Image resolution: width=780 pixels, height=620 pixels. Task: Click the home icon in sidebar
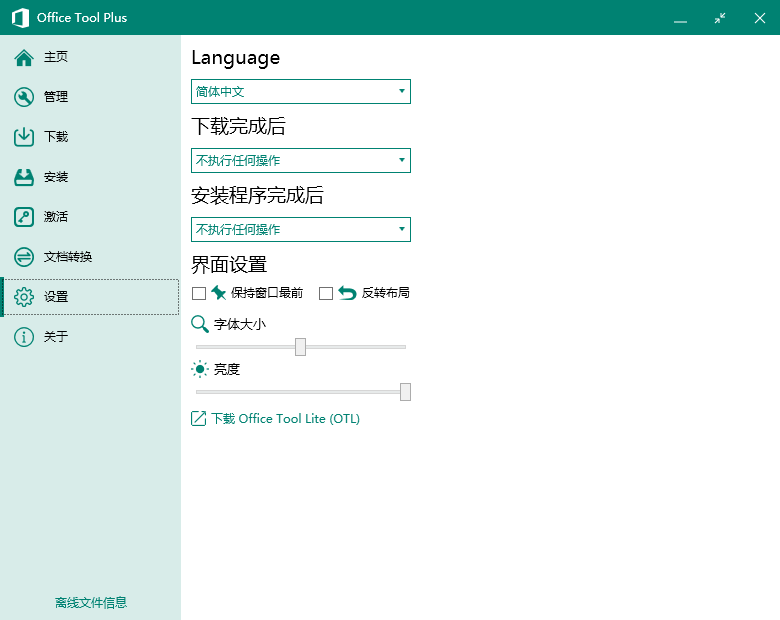[x=24, y=57]
